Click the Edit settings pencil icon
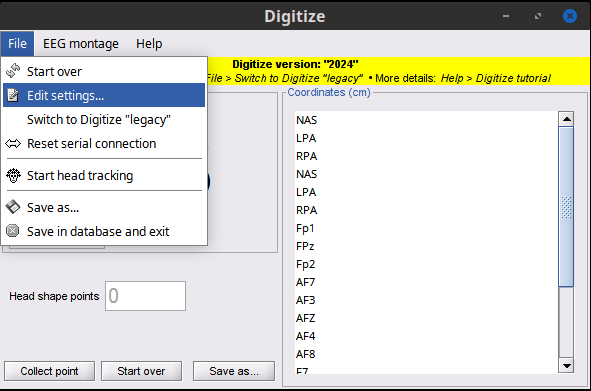591x391 pixels. 13,95
